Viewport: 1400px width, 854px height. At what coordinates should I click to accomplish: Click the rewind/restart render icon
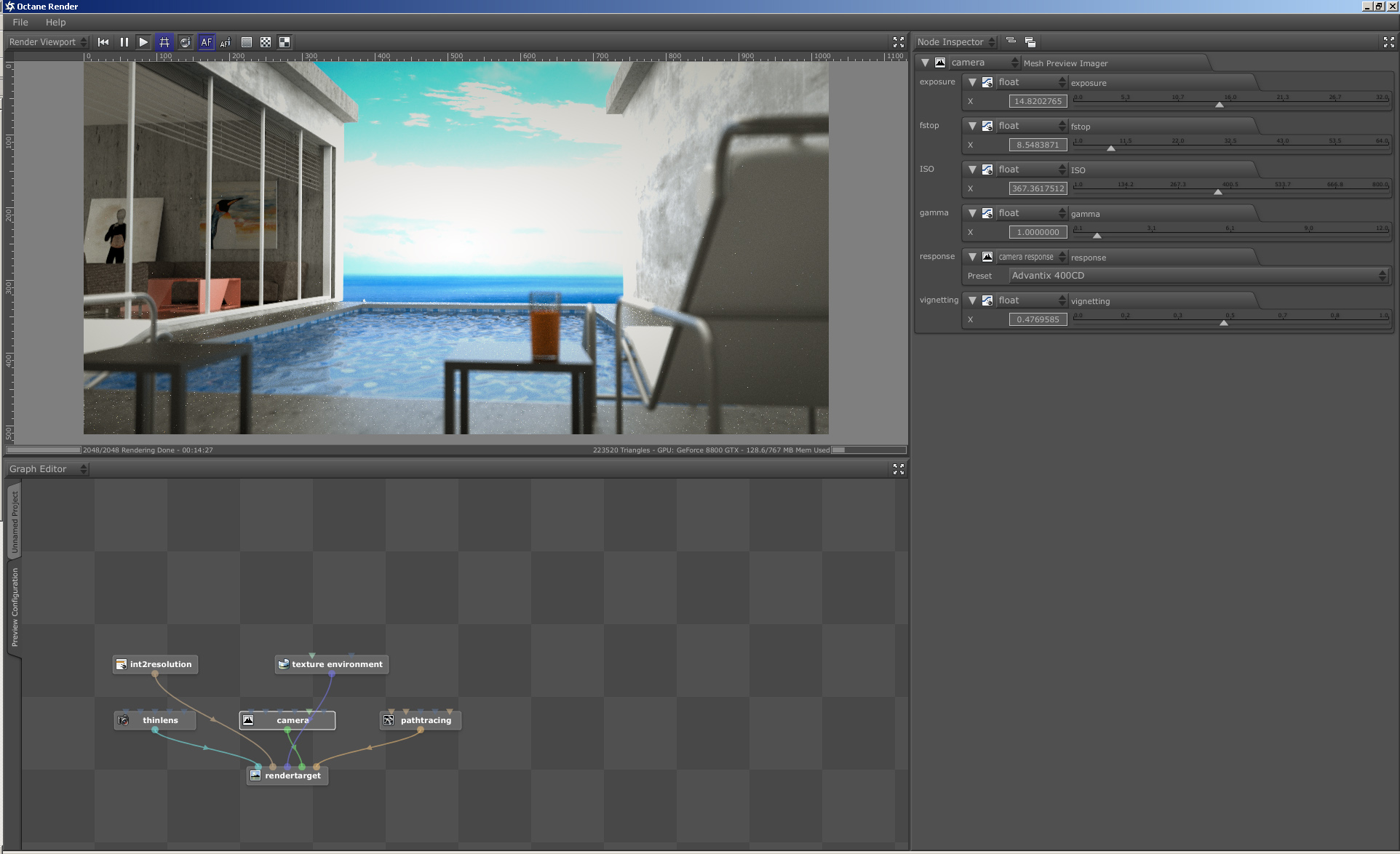[103, 42]
